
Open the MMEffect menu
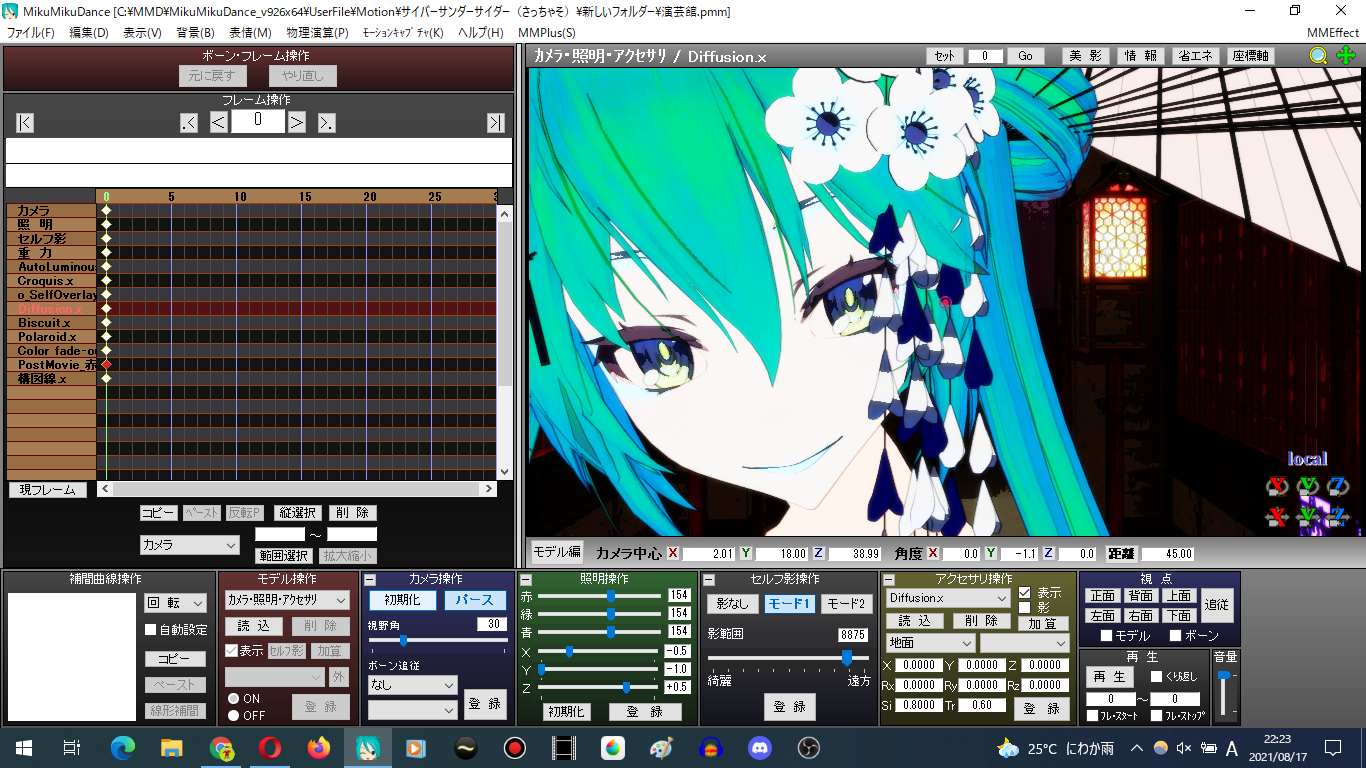(x=1333, y=33)
